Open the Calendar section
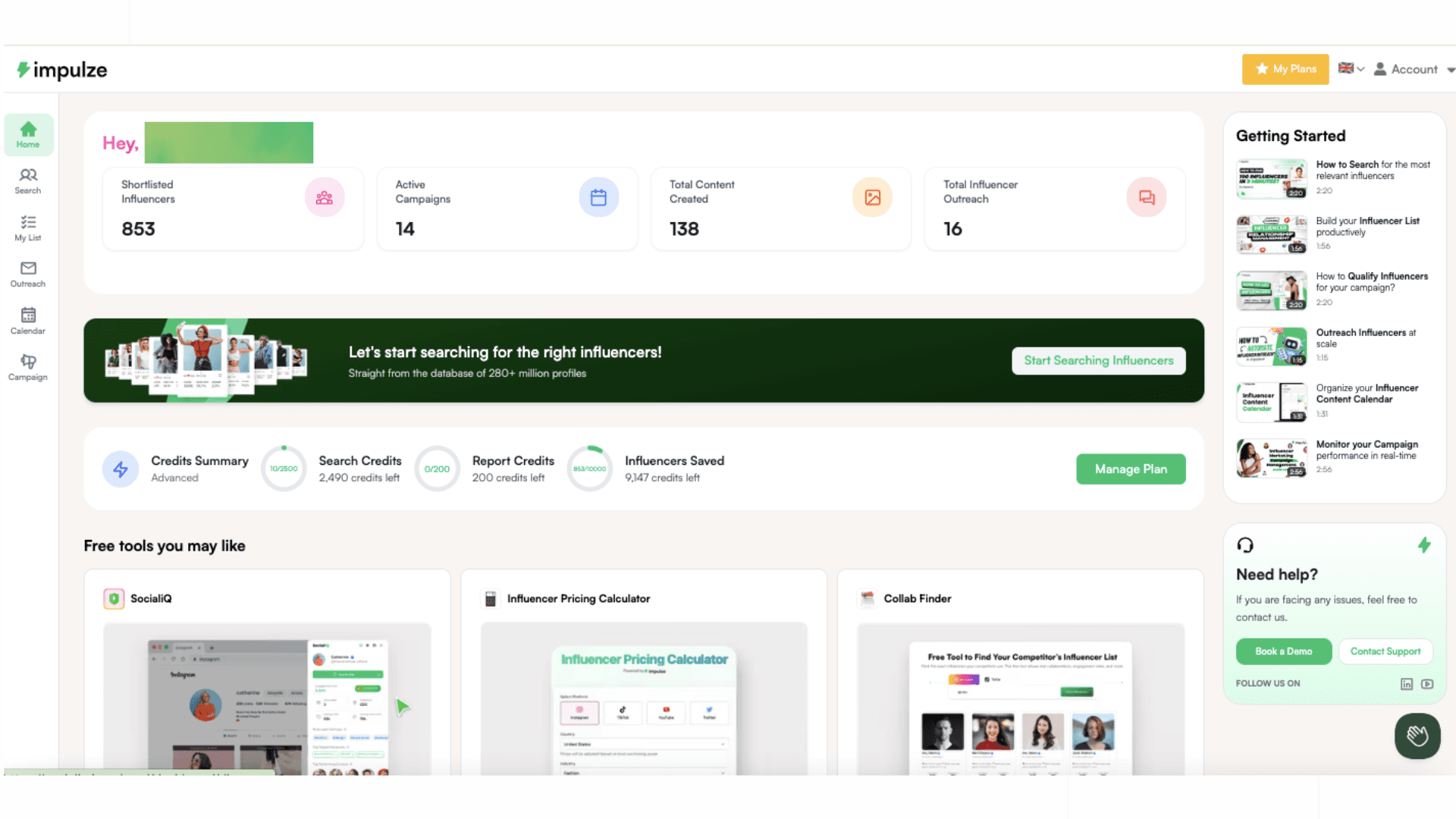Image resolution: width=1456 pixels, height=819 pixels. (28, 321)
